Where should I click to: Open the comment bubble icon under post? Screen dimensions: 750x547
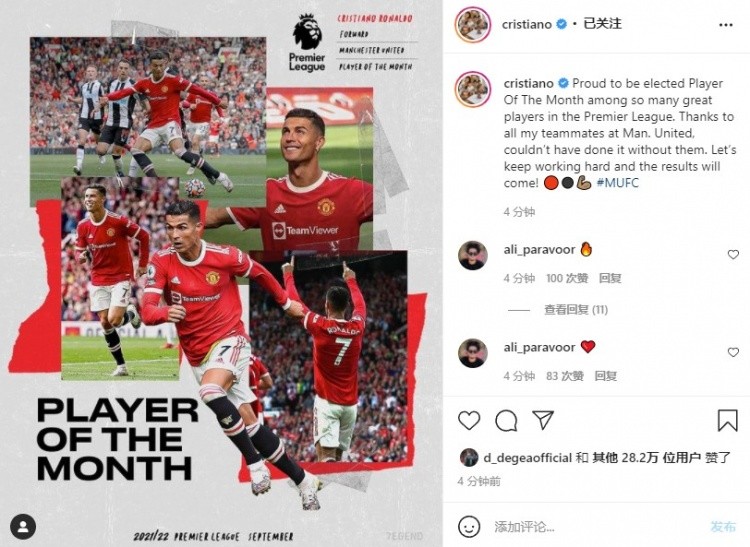506,421
